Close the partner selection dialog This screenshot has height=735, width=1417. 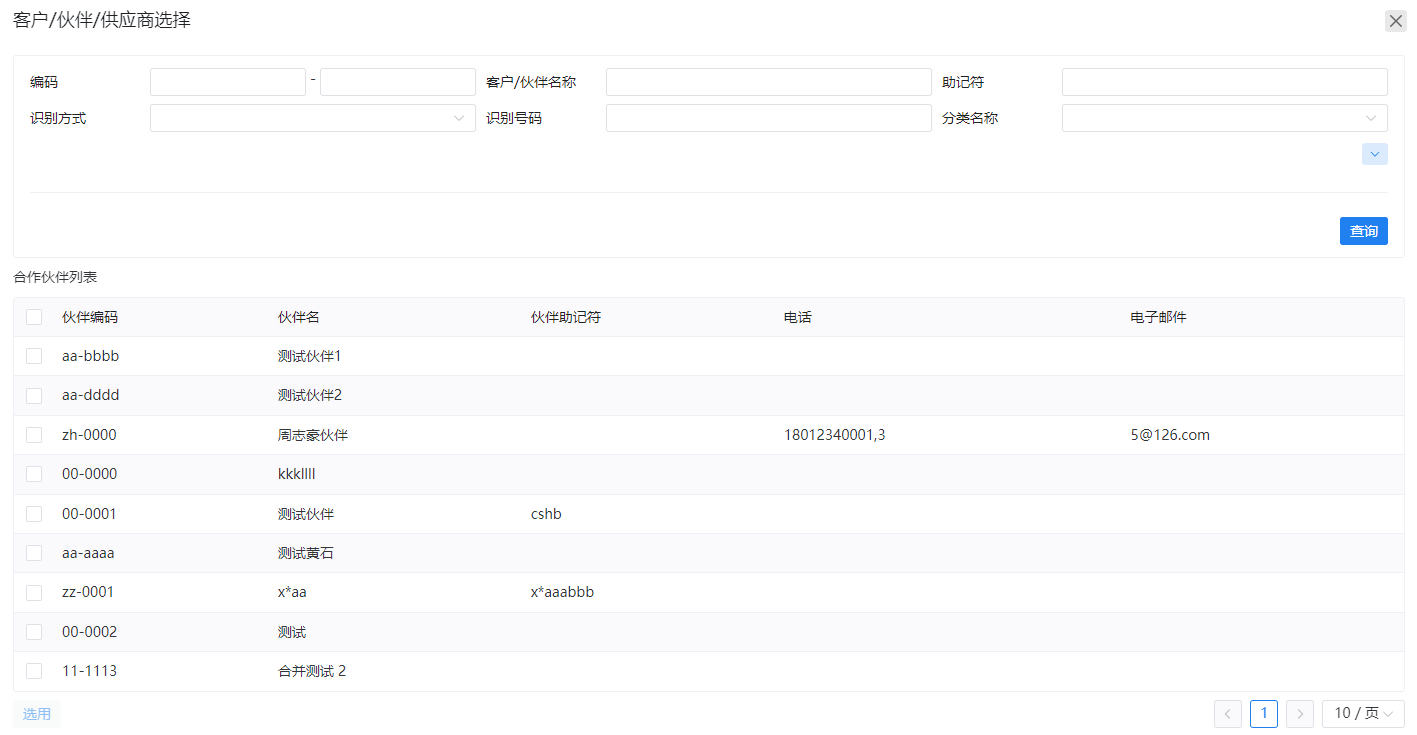[1395, 21]
